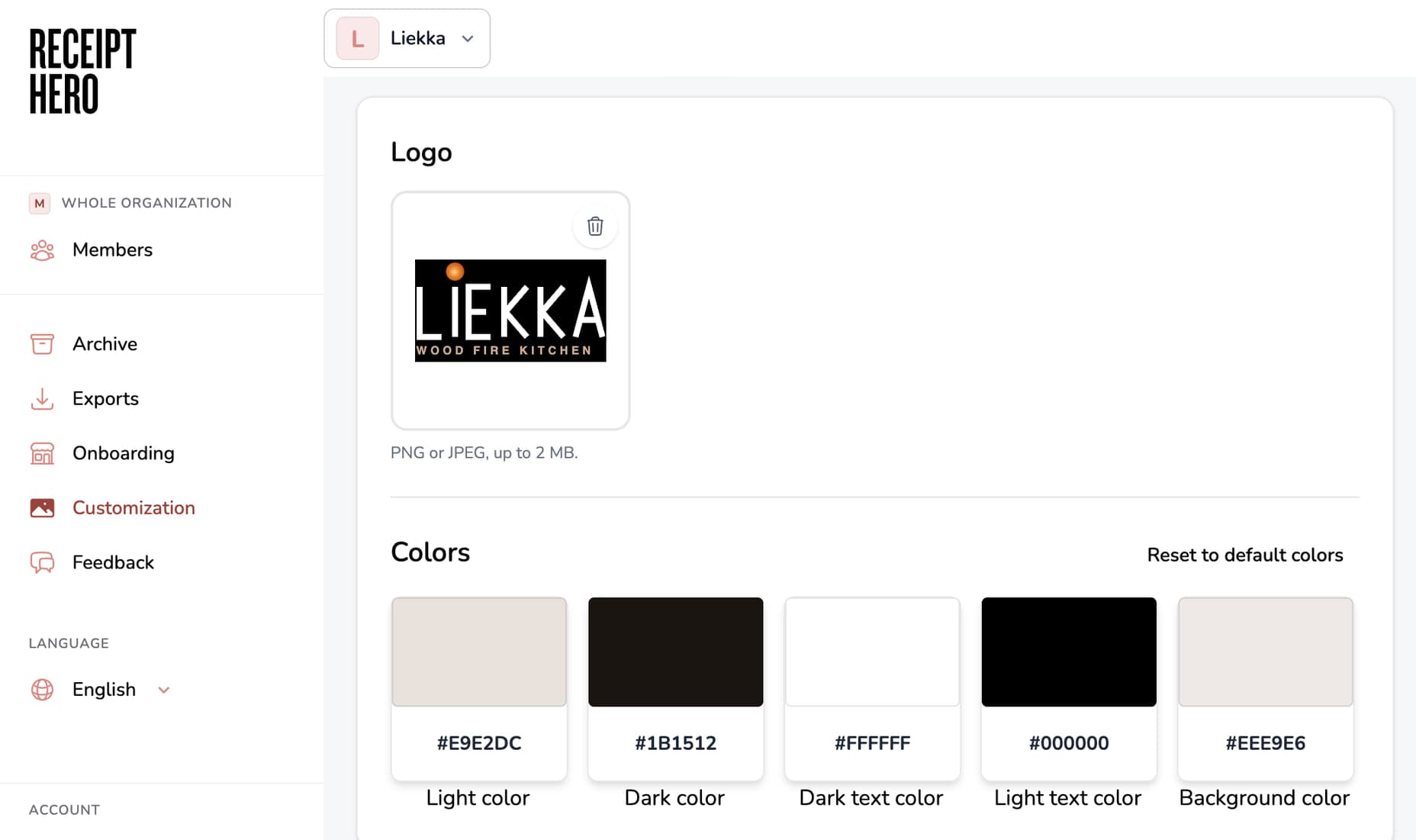Open the Members page
Screen dimensions: 1416x840
(112, 250)
